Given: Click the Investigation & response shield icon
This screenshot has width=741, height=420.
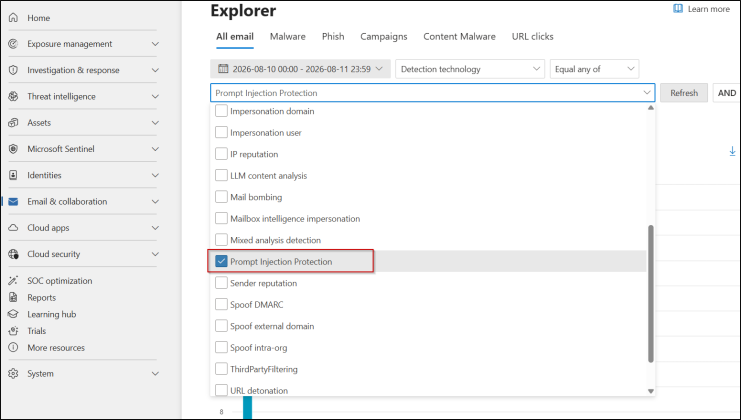Looking at the screenshot, I should 13,70.
